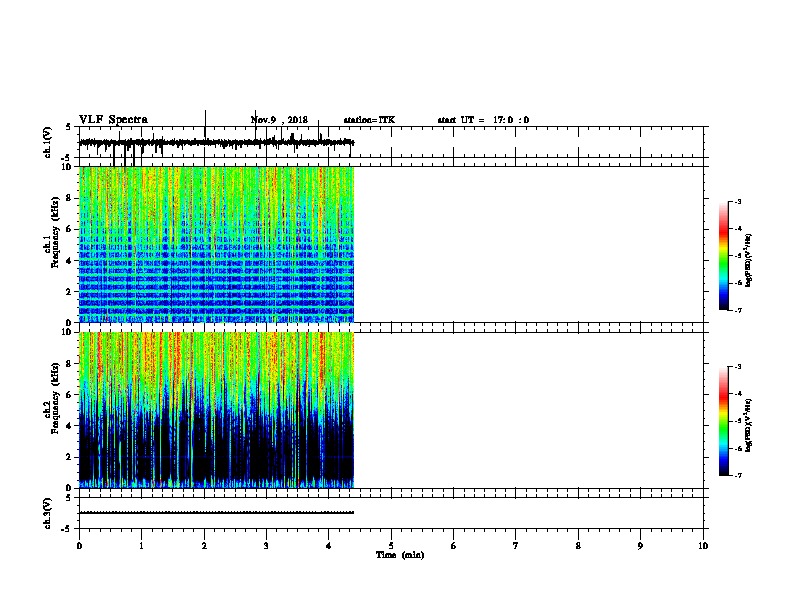Click the "VLF Spectra" plot title
792x612 pixels.
(113, 120)
